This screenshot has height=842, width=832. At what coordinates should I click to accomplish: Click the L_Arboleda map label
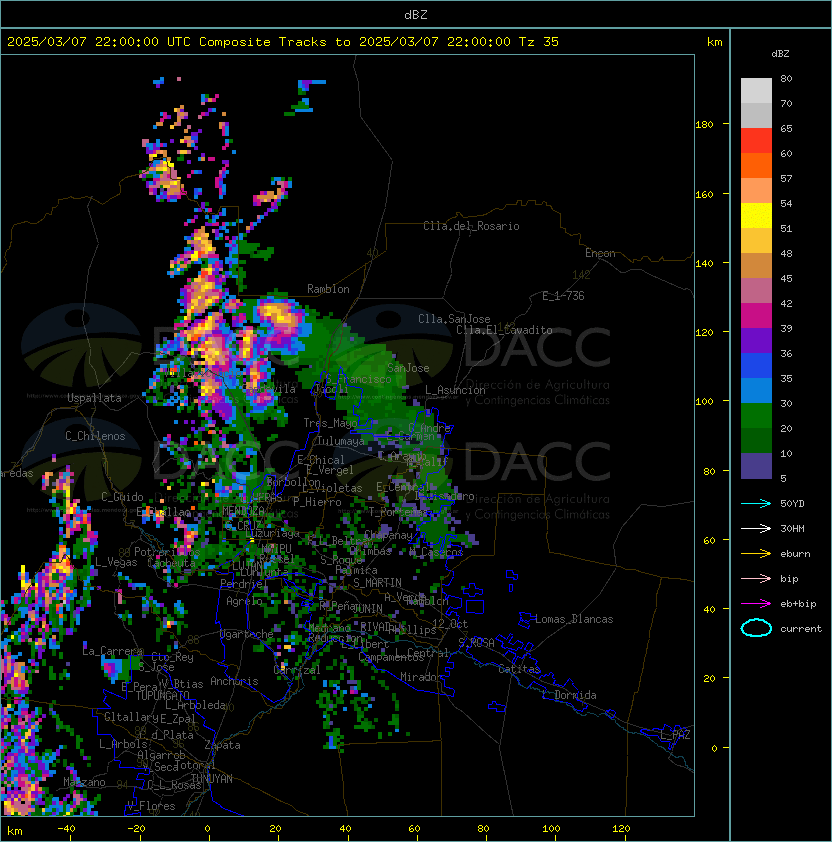click(x=196, y=705)
